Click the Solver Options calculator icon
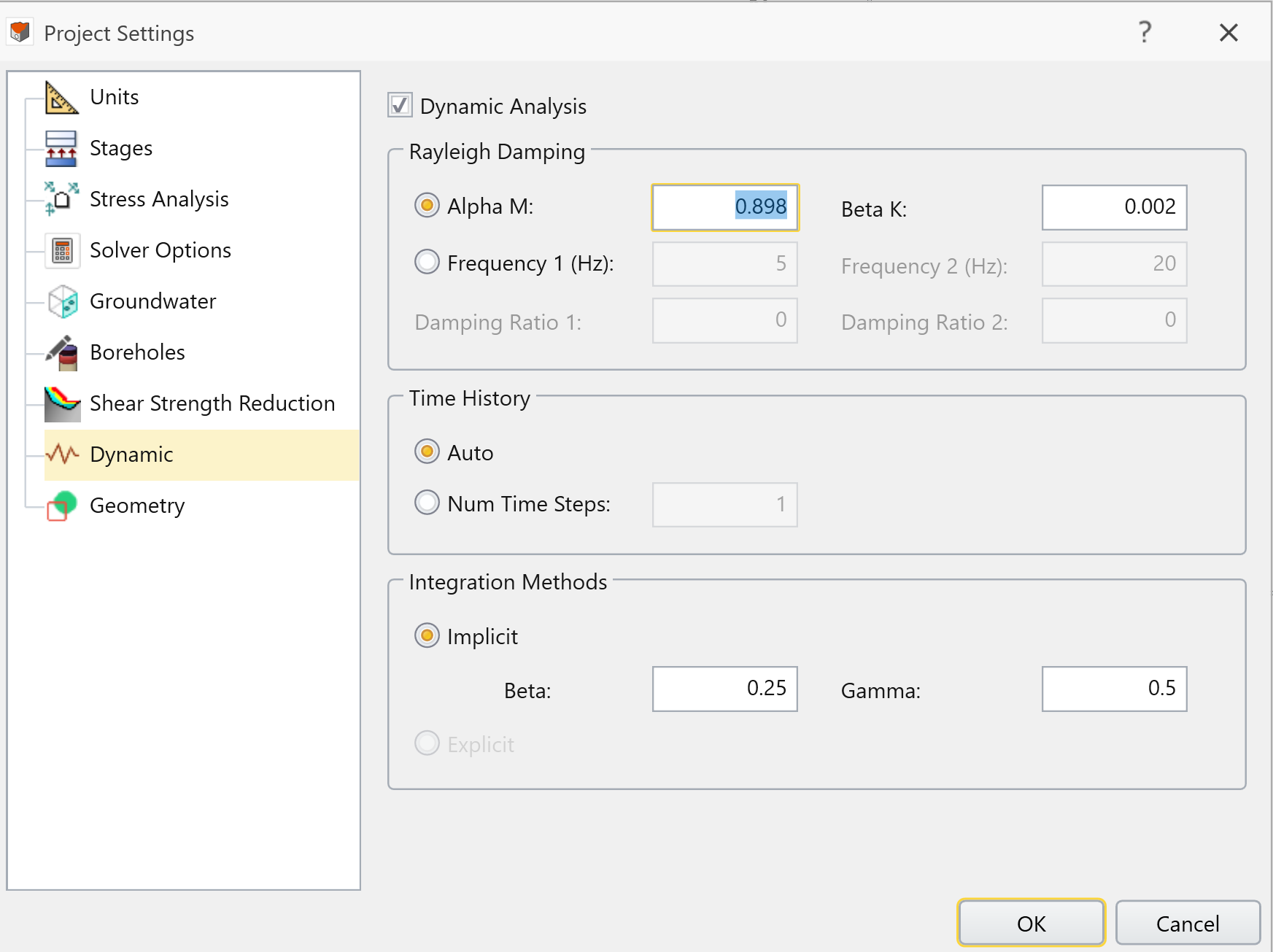 pos(62,250)
